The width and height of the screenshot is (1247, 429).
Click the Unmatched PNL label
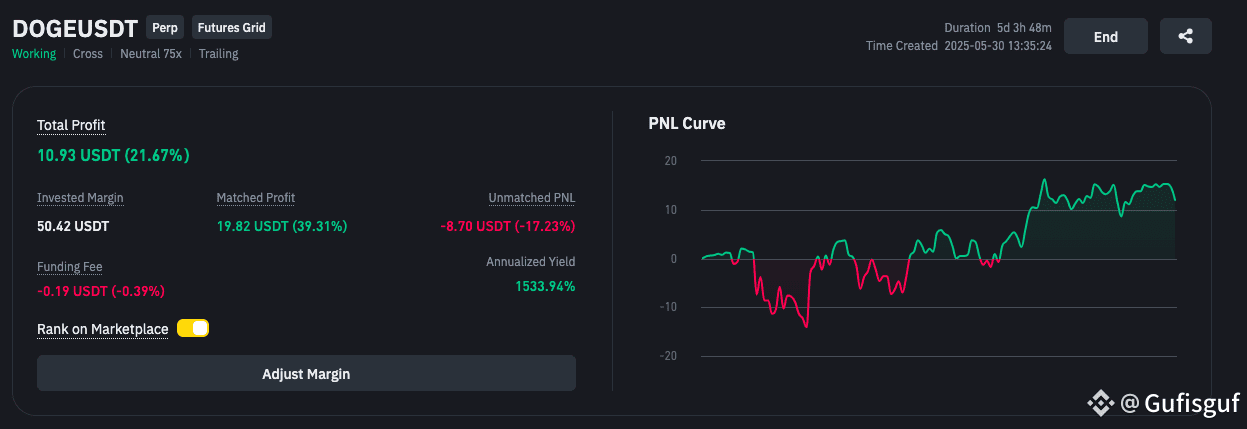click(x=531, y=198)
